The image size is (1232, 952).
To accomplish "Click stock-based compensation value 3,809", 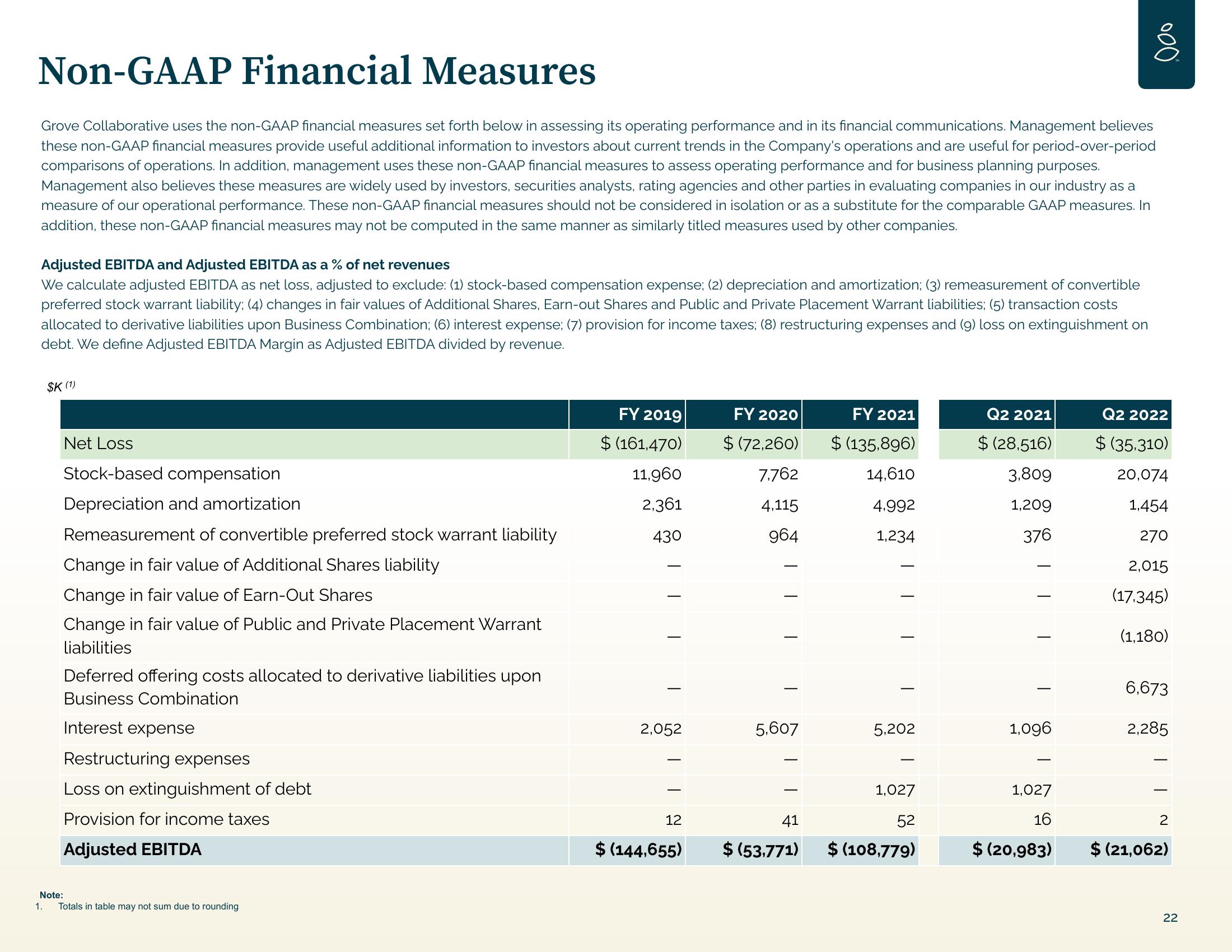I will 1029,474.
